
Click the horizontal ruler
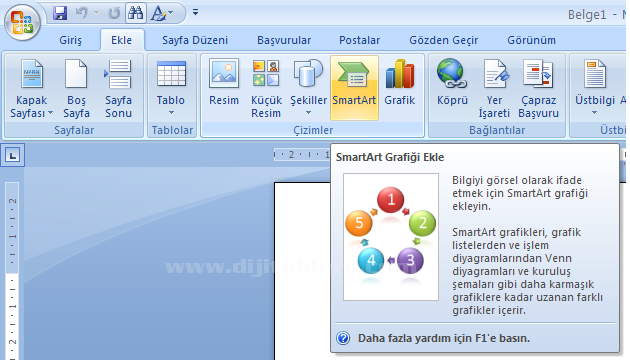point(301,154)
